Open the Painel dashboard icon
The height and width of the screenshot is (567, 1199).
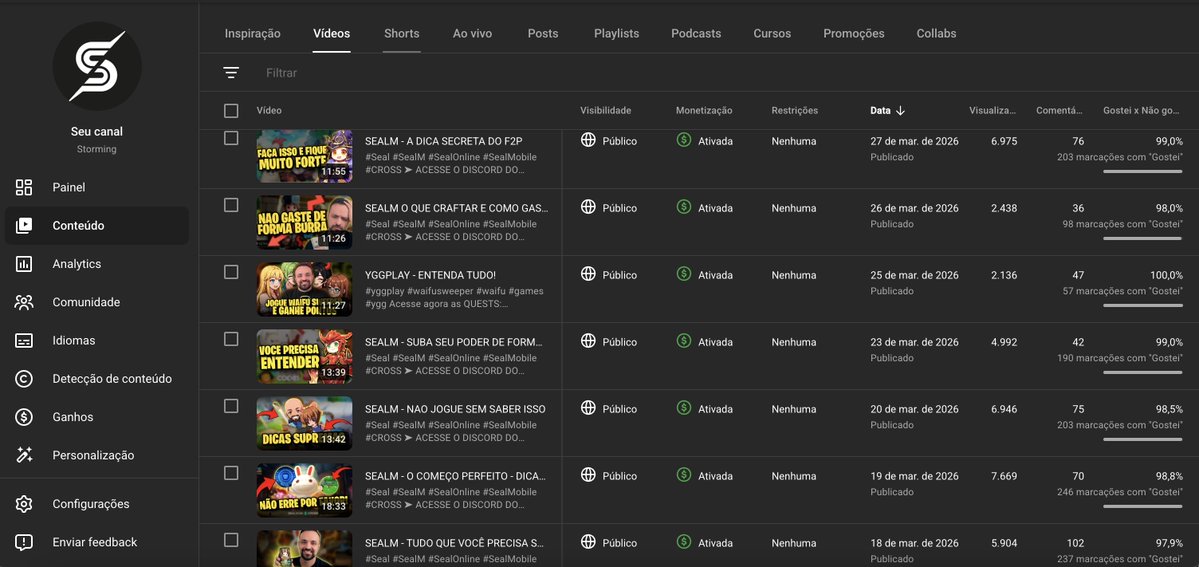[x=24, y=187]
